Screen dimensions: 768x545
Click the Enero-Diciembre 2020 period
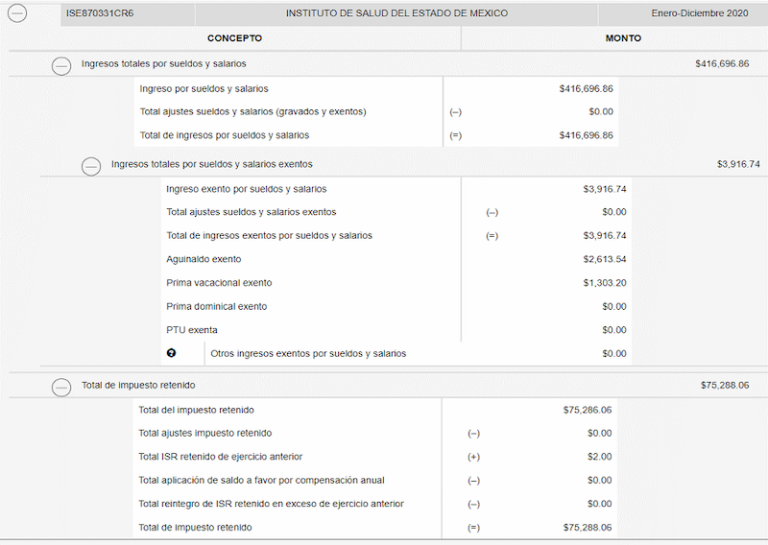click(x=700, y=13)
